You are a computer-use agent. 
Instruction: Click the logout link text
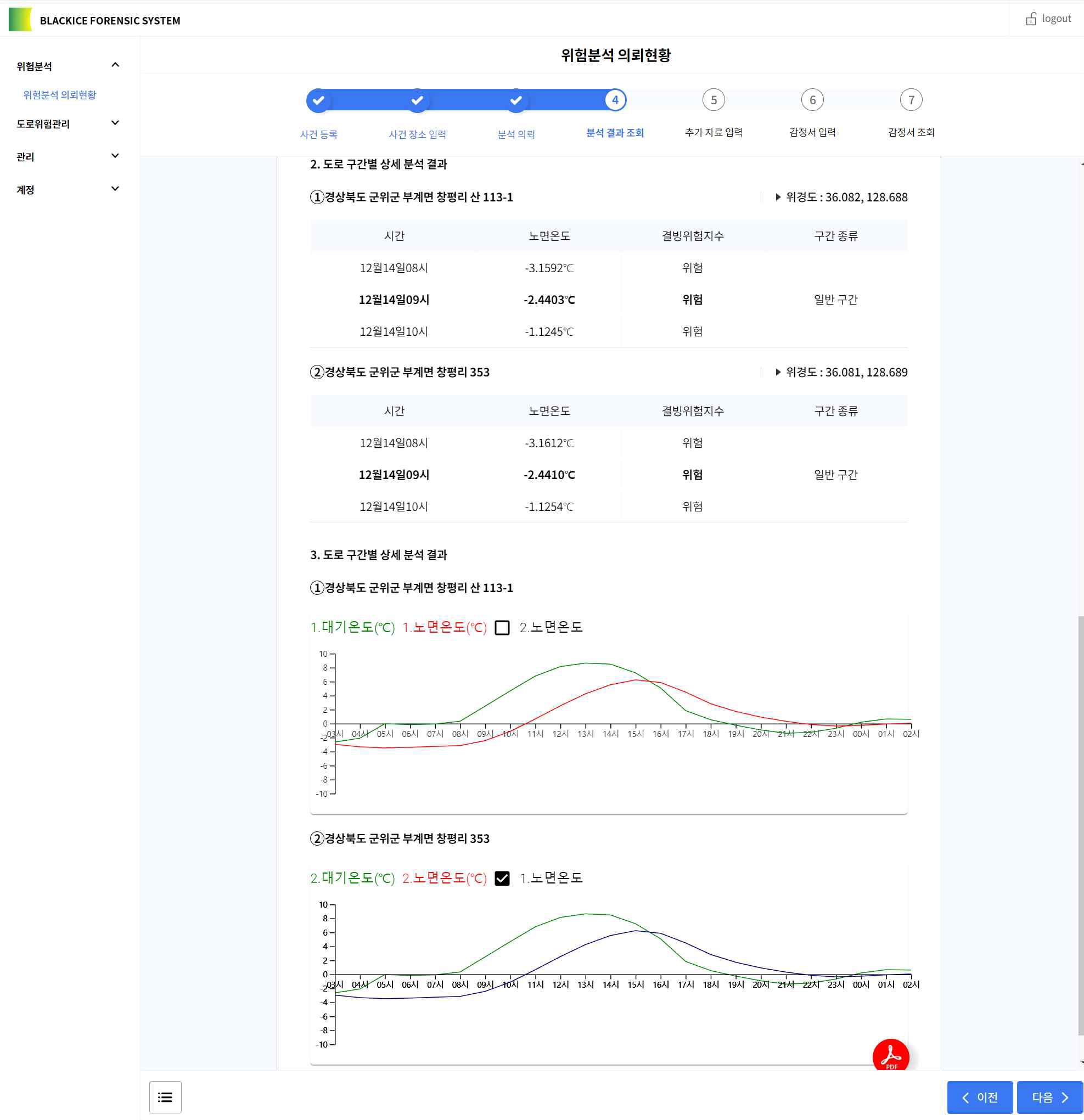click(x=1056, y=18)
